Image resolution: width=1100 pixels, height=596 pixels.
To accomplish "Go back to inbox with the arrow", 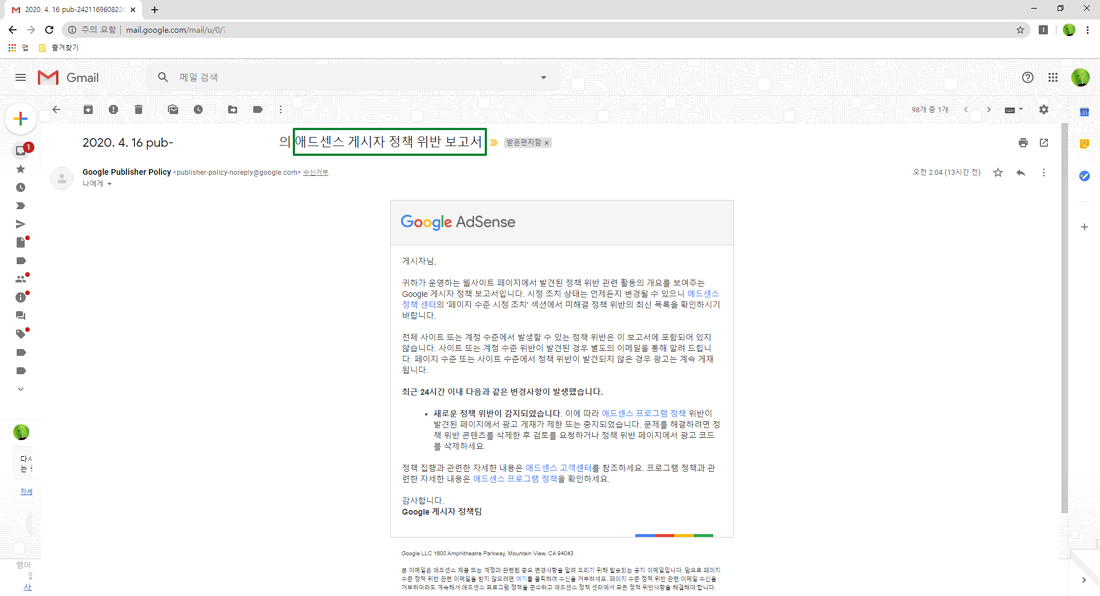I will click(x=56, y=109).
